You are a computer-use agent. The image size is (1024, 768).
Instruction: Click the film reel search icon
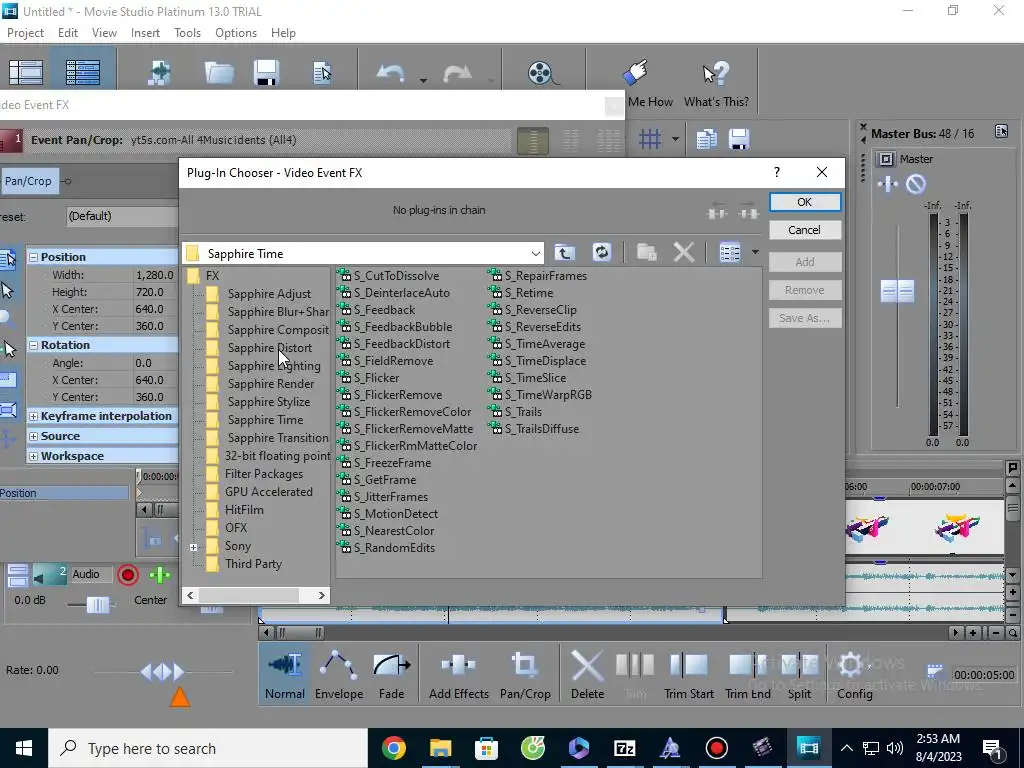542,73
